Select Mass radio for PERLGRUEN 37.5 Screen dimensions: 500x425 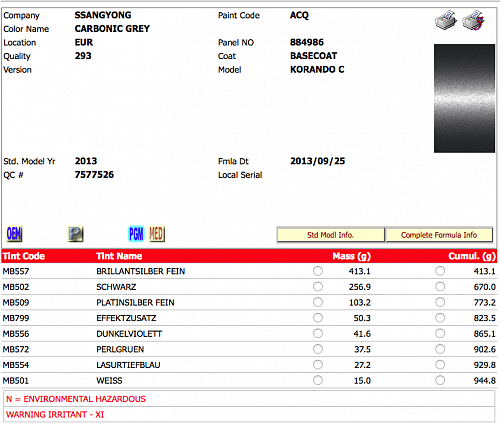point(318,349)
